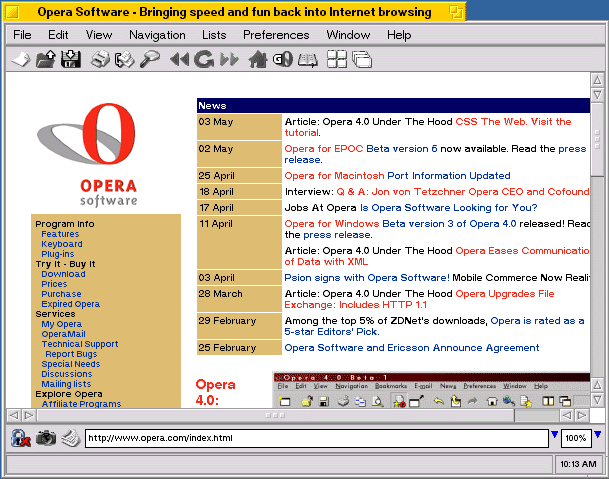Open the Technical Support link
Screen dimensions: 609x479
(x=80, y=344)
